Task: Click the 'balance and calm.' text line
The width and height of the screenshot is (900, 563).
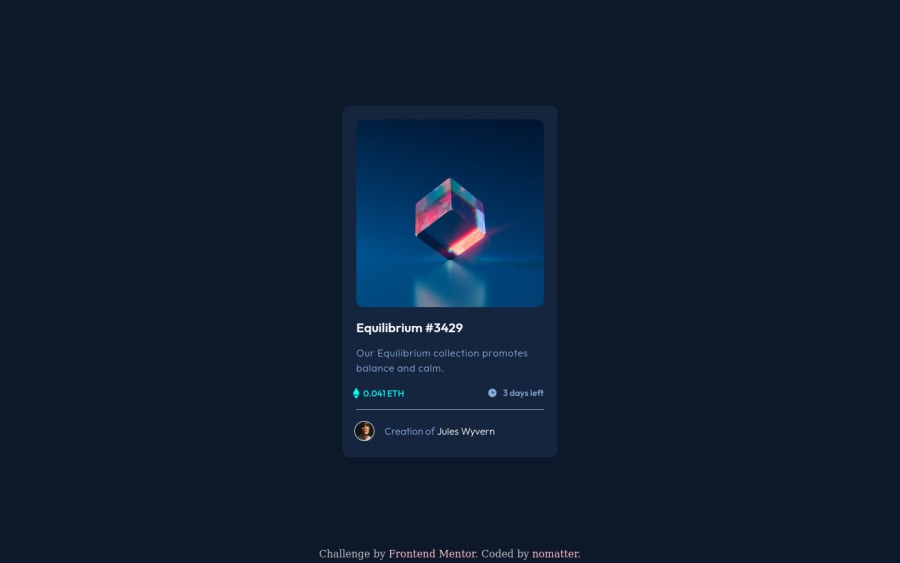Action: pyautogui.click(x=399, y=368)
